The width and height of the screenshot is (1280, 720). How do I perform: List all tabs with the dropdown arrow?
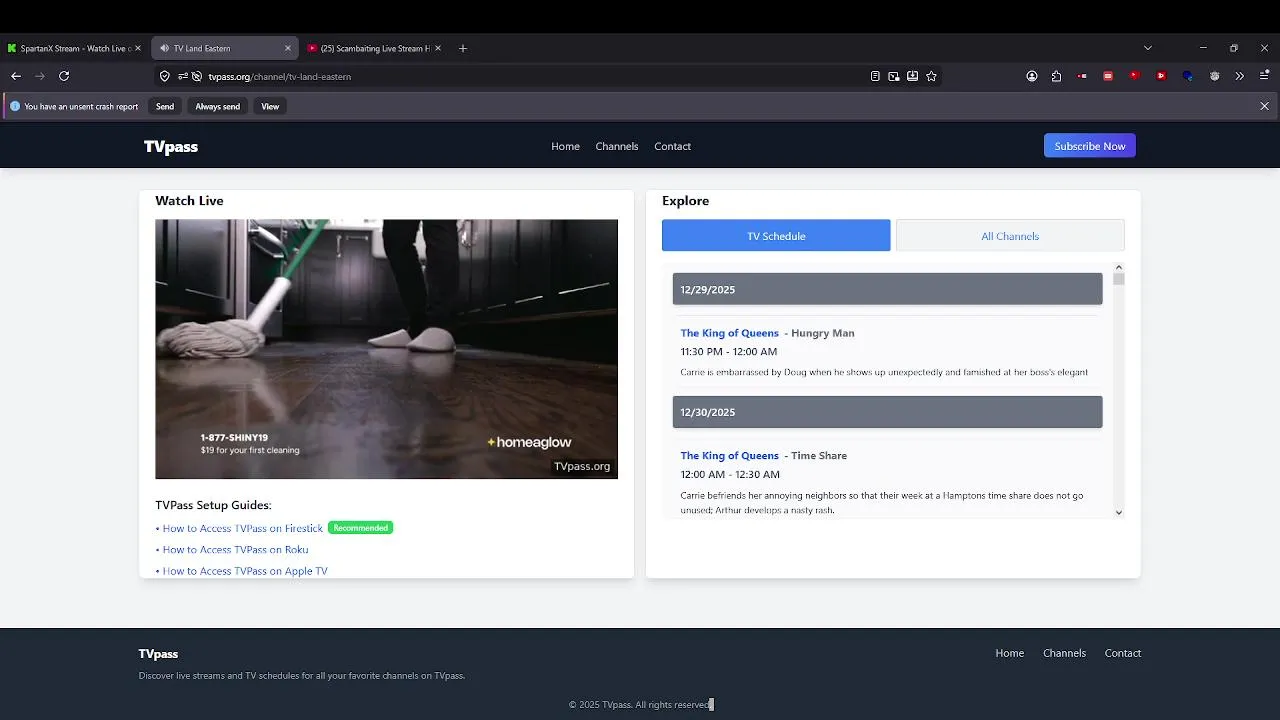(x=1148, y=48)
